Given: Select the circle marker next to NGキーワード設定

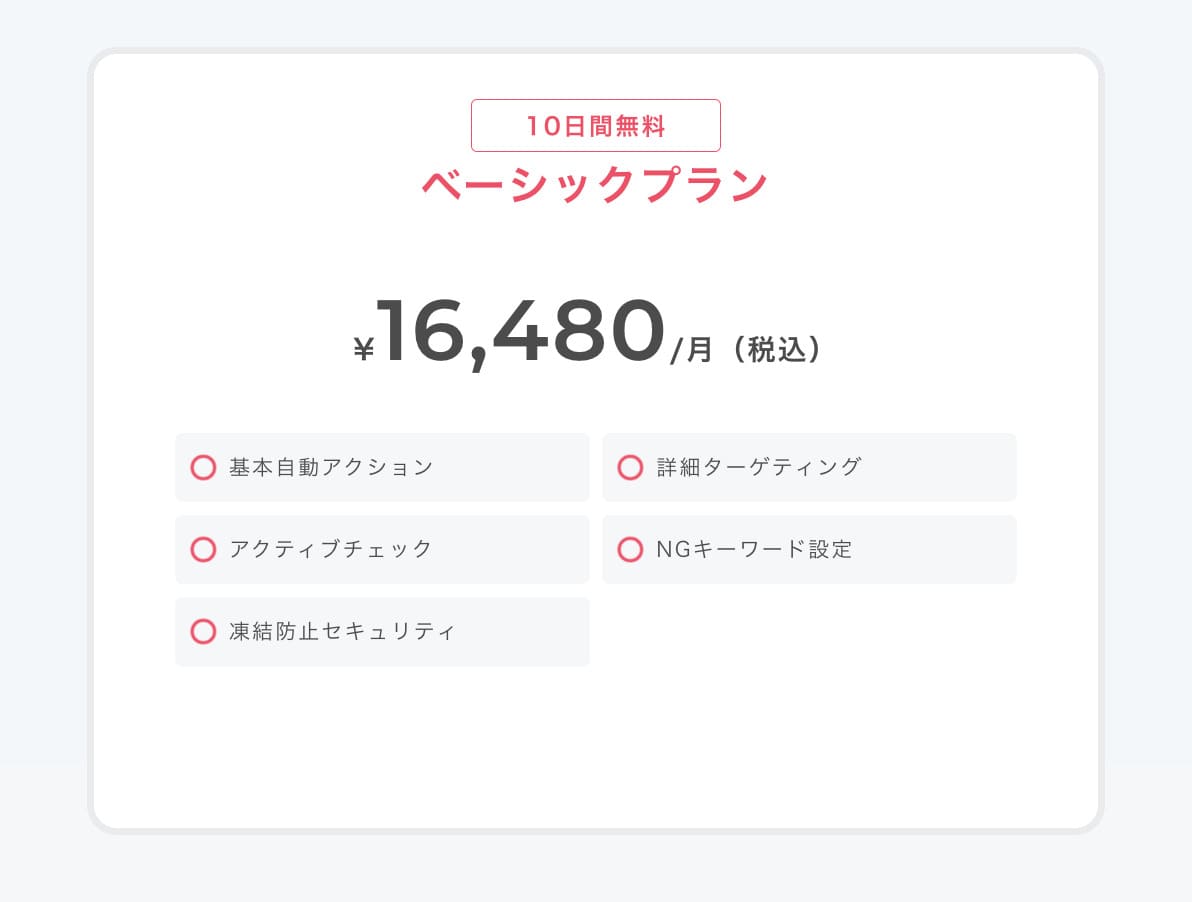Looking at the screenshot, I should (x=630, y=549).
